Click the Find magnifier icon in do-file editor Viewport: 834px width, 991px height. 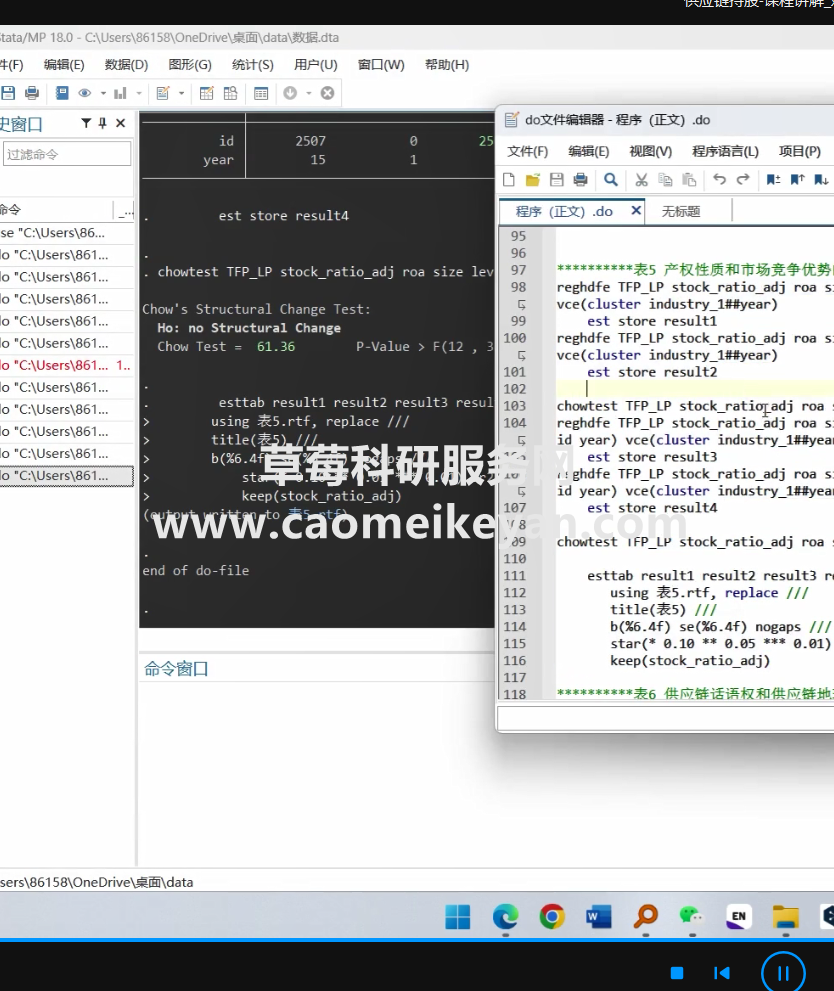pyautogui.click(x=611, y=179)
